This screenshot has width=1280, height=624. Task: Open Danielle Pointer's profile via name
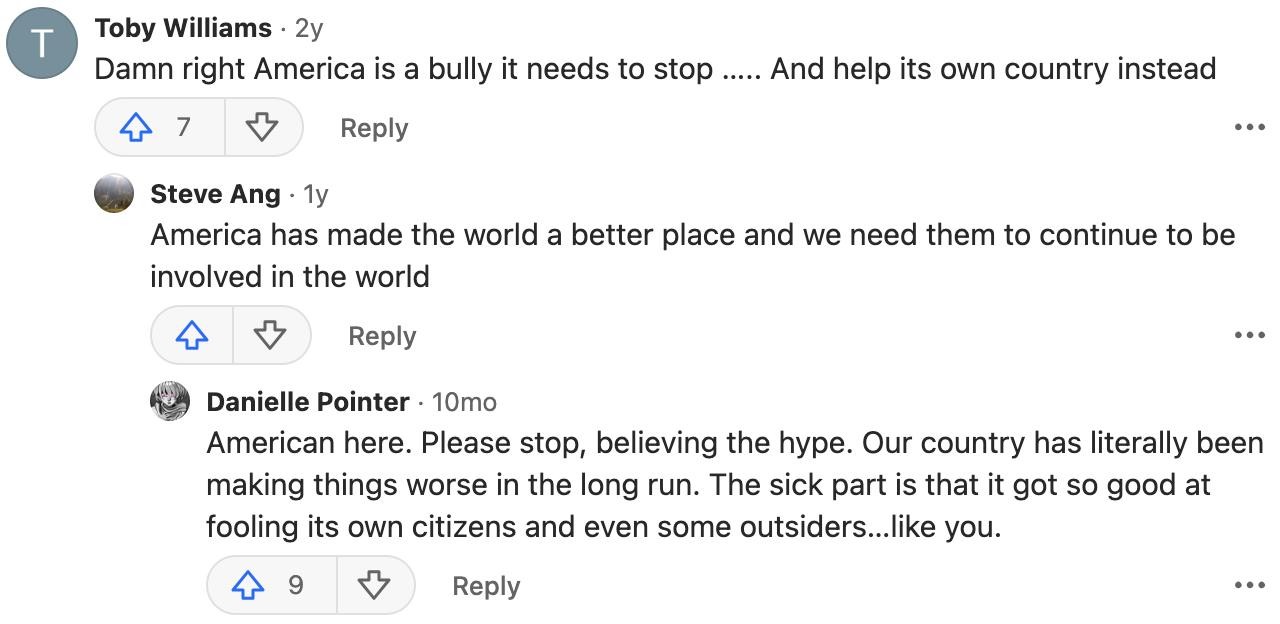coord(308,401)
